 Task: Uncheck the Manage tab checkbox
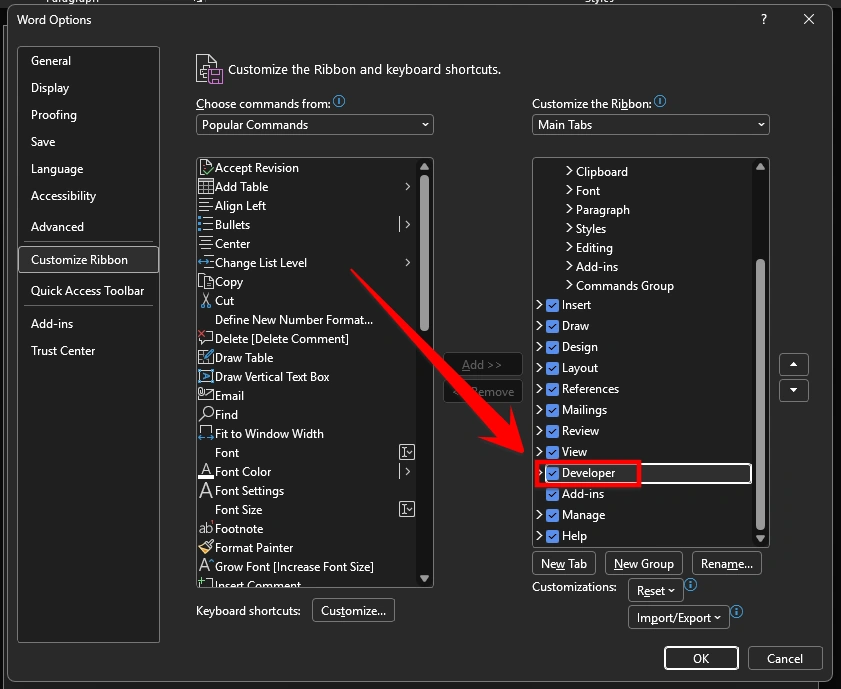coord(552,515)
